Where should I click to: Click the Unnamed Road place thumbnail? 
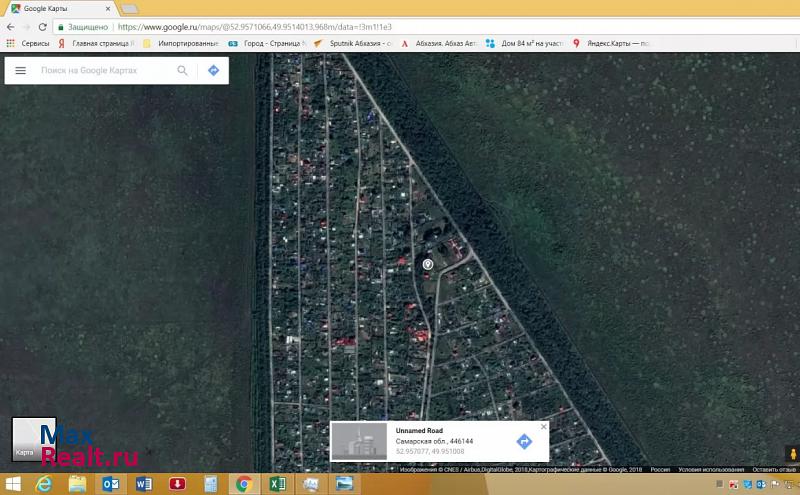[x=361, y=441]
